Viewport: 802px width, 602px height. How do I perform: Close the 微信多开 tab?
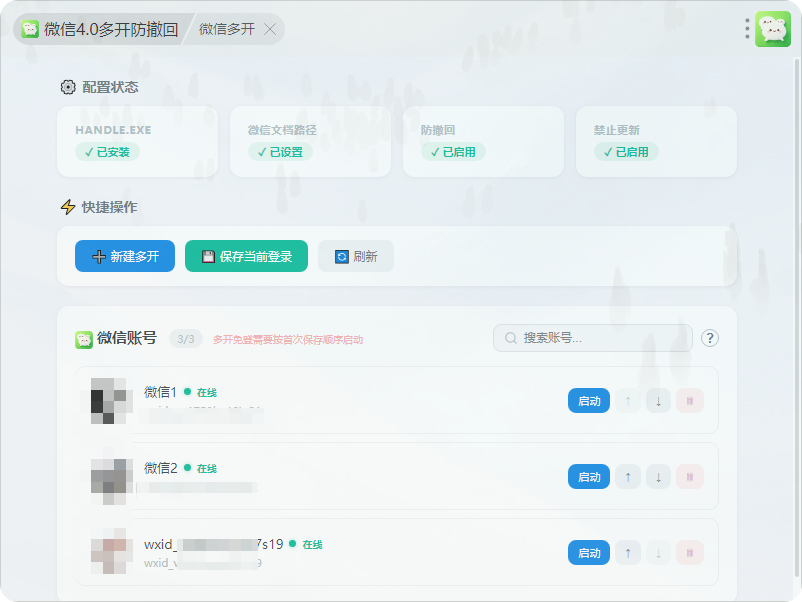tap(270, 30)
